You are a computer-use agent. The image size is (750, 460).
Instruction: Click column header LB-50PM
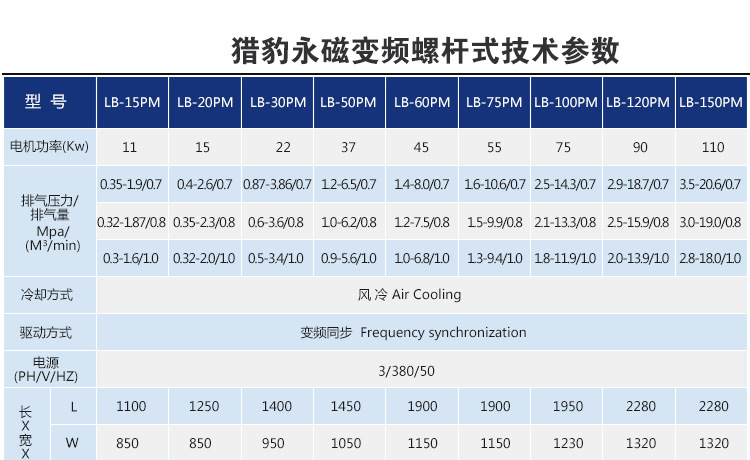pyautogui.click(x=349, y=102)
